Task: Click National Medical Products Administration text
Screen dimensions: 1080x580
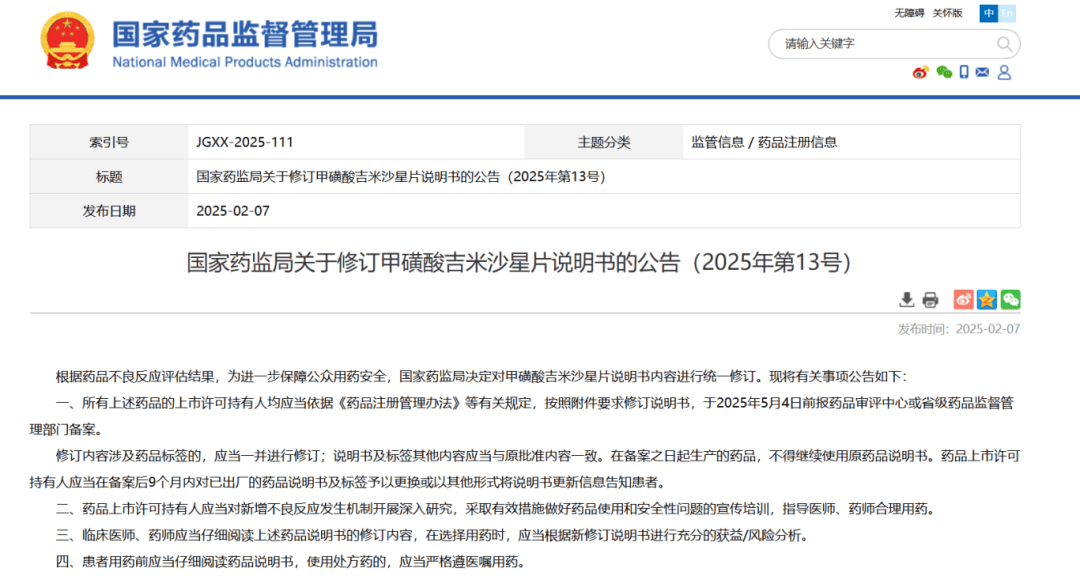Action: 245,62
